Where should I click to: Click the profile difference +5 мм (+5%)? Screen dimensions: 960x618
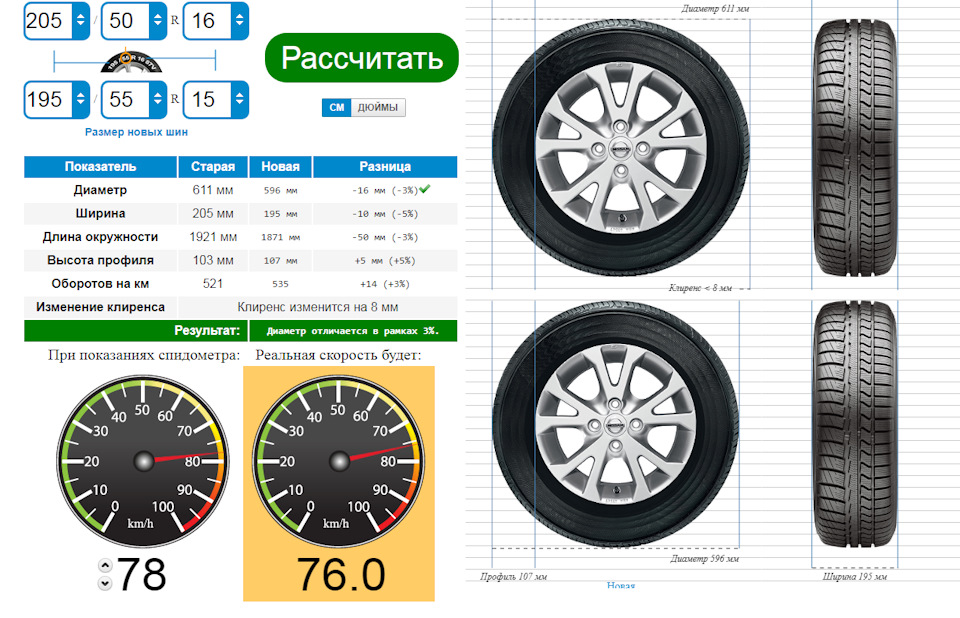385,260
